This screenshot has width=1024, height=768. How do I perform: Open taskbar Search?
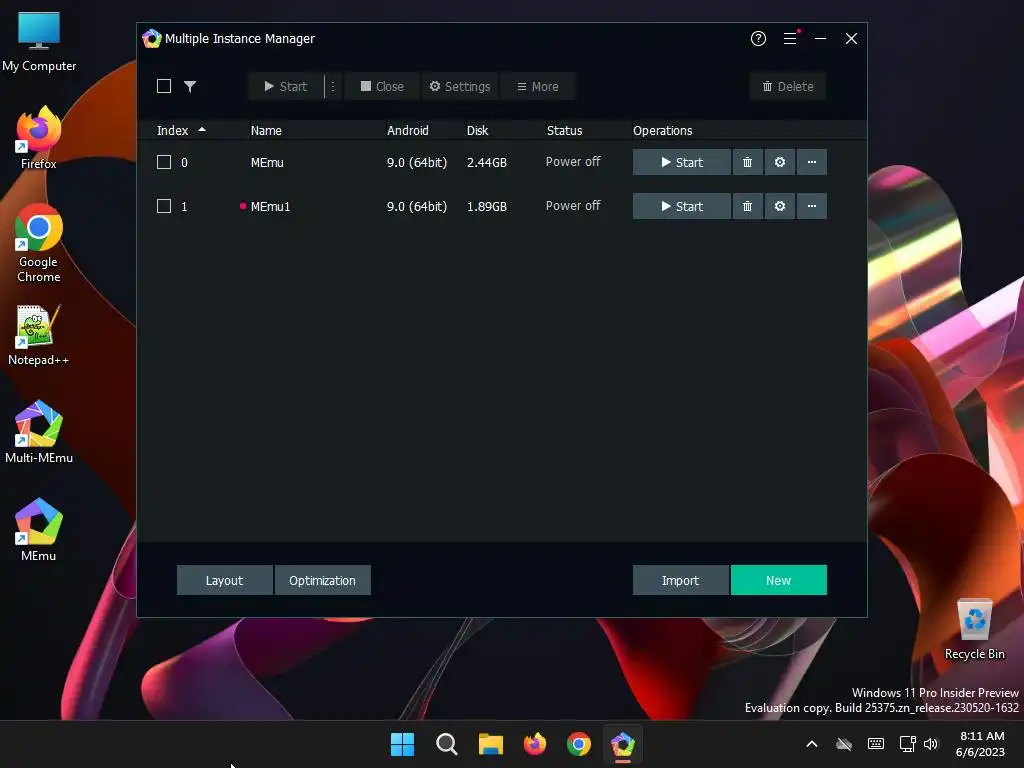click(447, 744)
